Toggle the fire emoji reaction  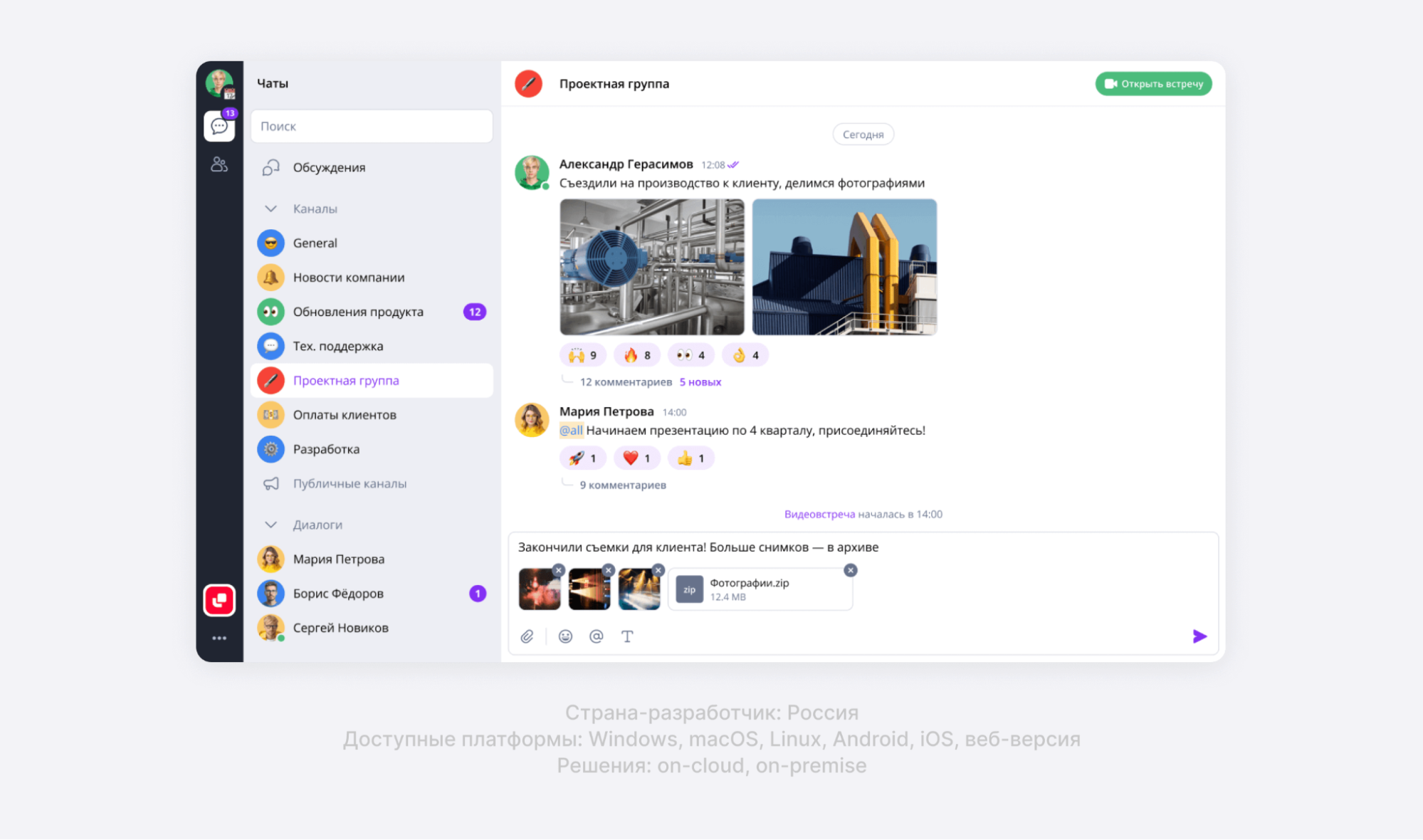[637, 355]
